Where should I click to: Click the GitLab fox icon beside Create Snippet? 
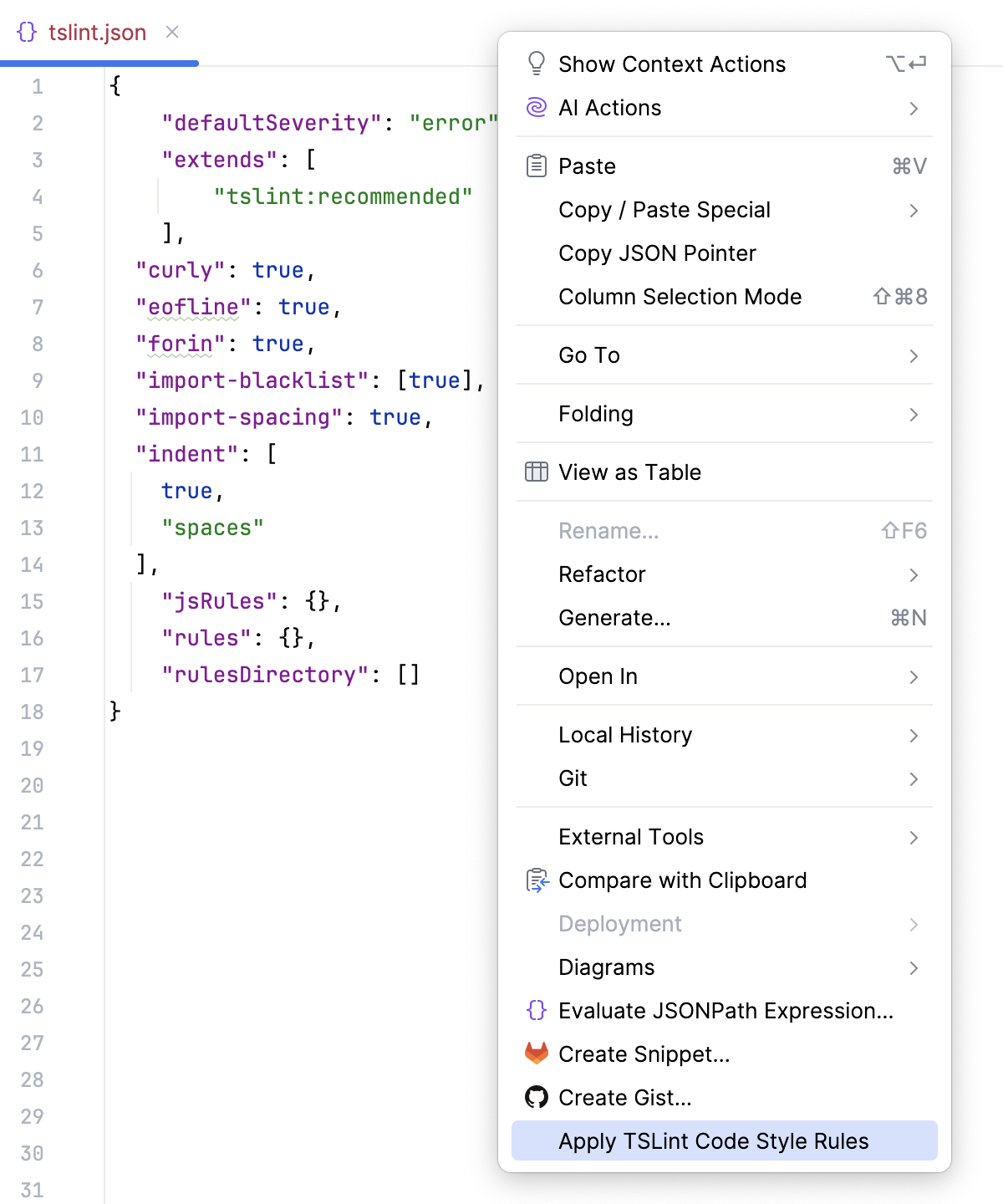coord(536,1053)
